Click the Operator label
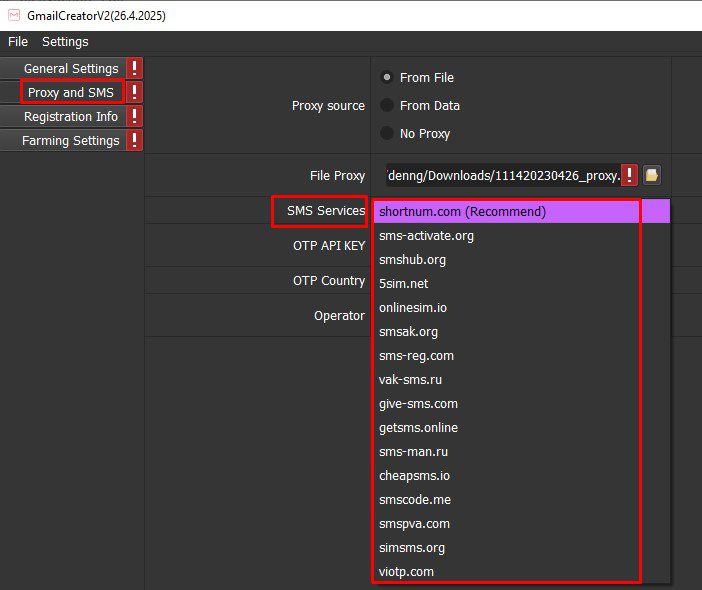The height and width of the screenshot is (590, 702). coord(339,316)
